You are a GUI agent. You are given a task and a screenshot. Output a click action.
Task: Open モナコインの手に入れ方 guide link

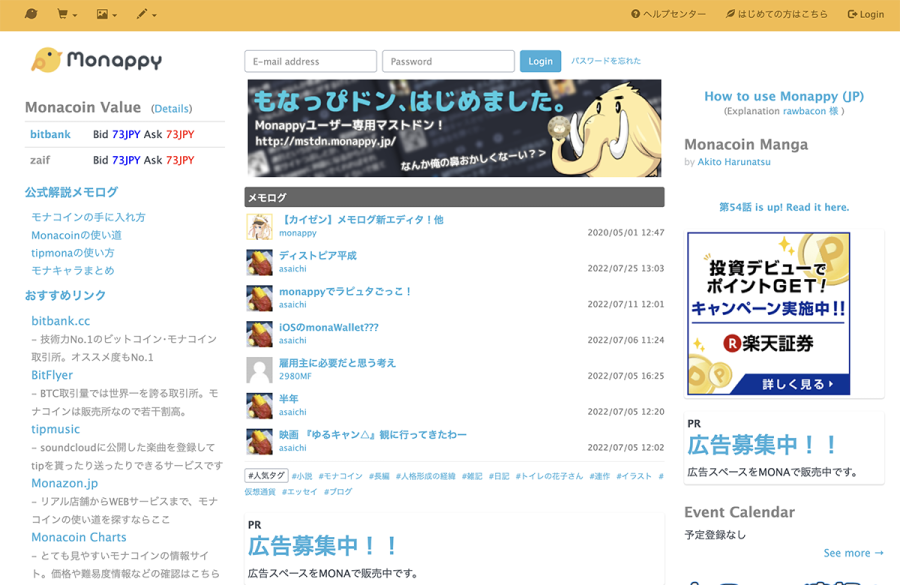[x=88, y=217]
